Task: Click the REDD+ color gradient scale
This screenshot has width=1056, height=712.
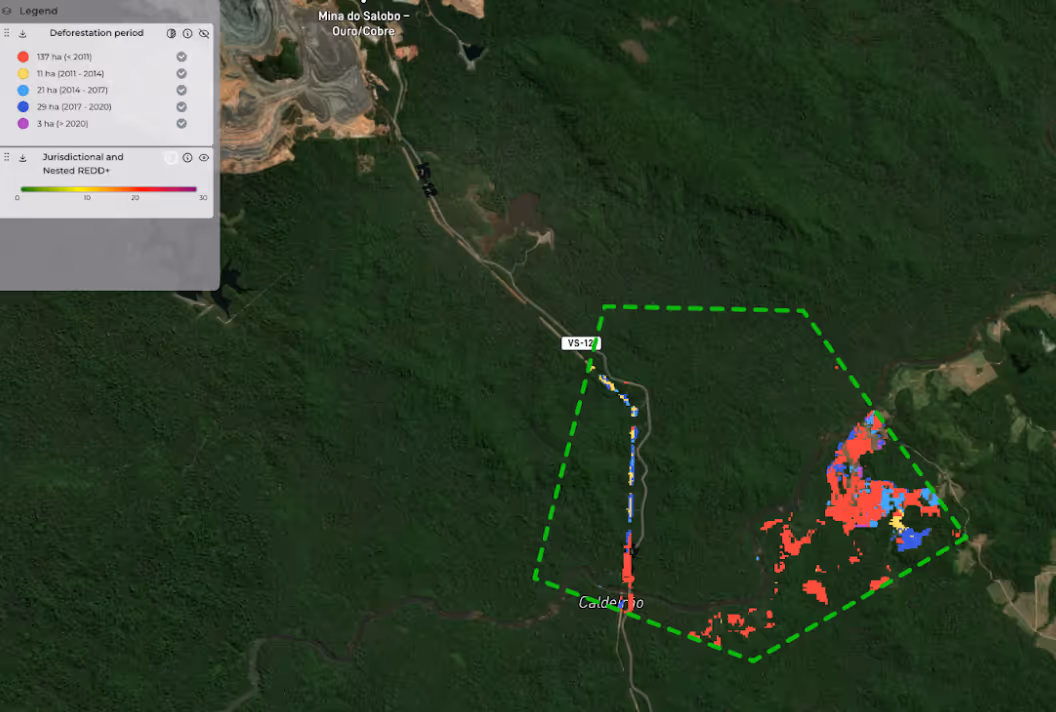Action: coord(108,188)
